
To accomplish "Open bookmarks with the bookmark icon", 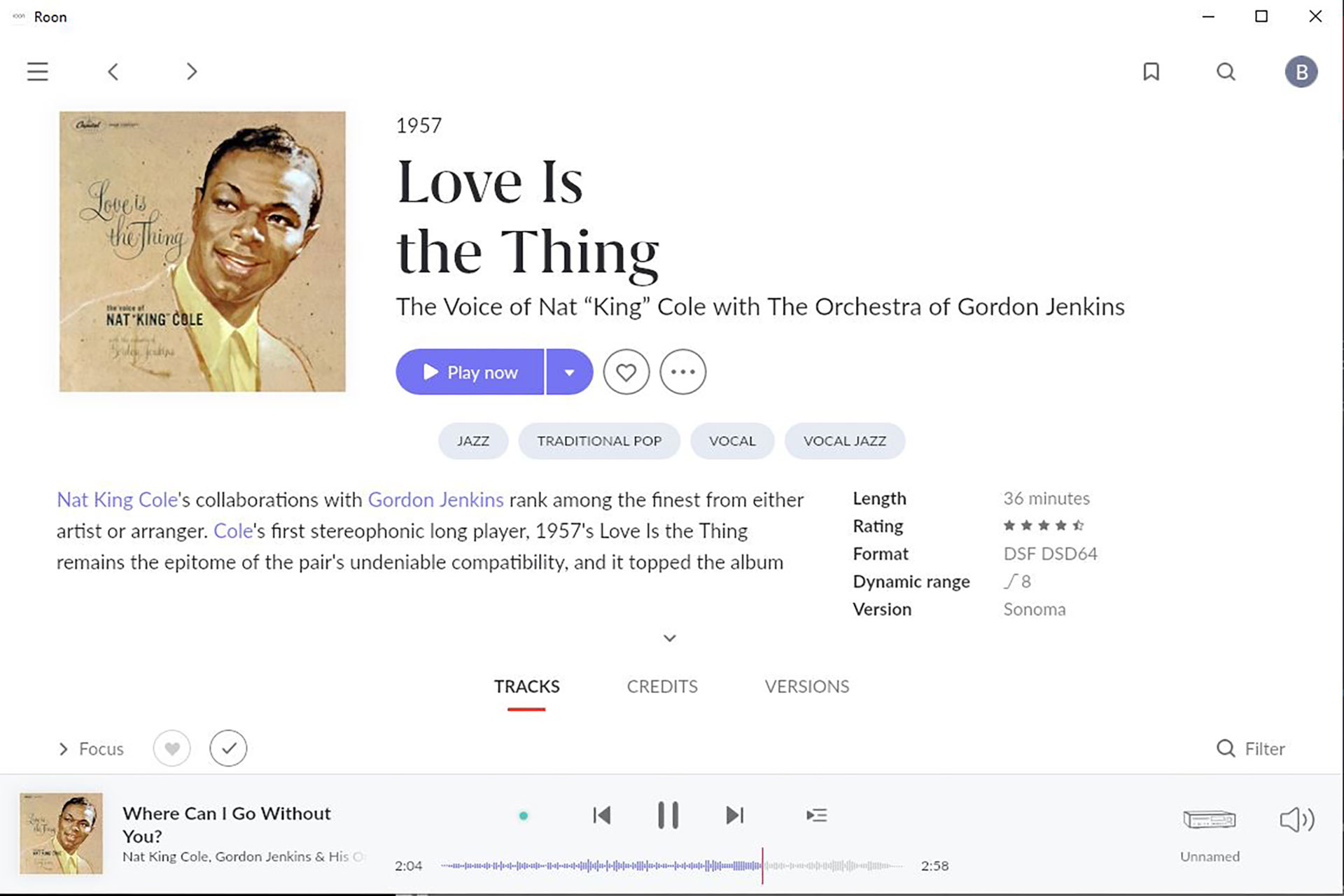I will click(x=1151, y=71).
